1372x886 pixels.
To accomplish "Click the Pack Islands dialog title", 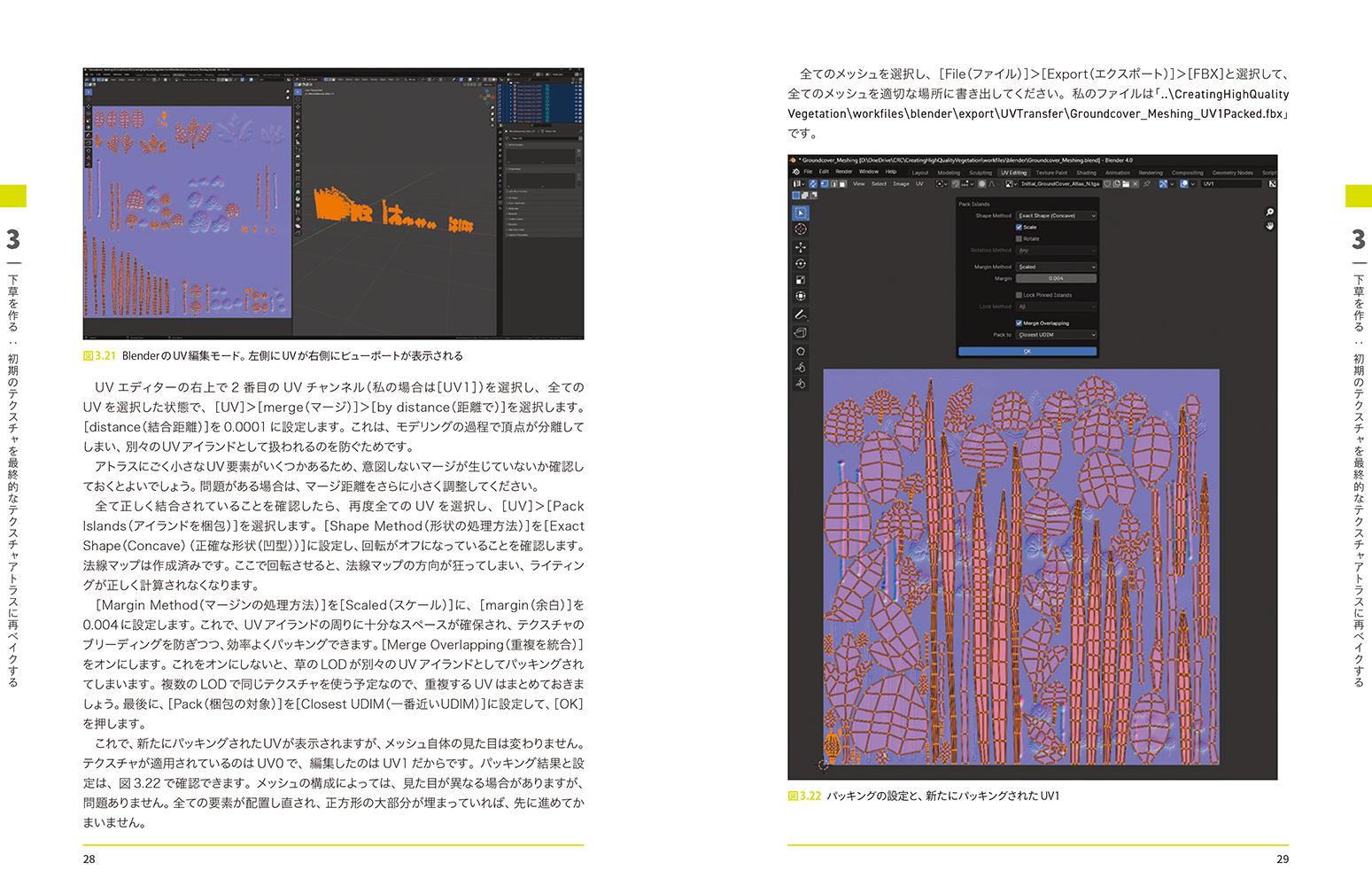I will pyautogui.click(x=974, y=204).
